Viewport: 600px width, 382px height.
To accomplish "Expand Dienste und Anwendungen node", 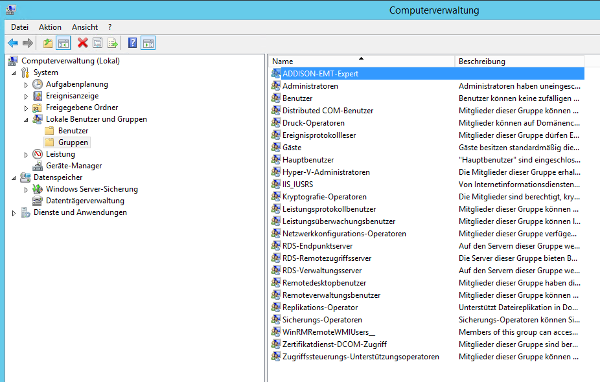I will point(14,213).
